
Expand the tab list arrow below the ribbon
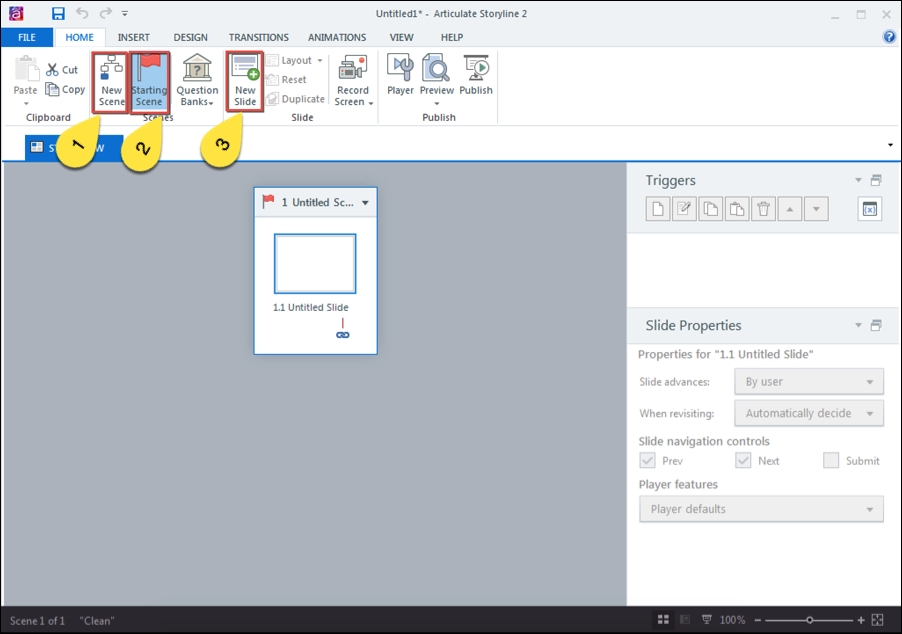(890, 145)
